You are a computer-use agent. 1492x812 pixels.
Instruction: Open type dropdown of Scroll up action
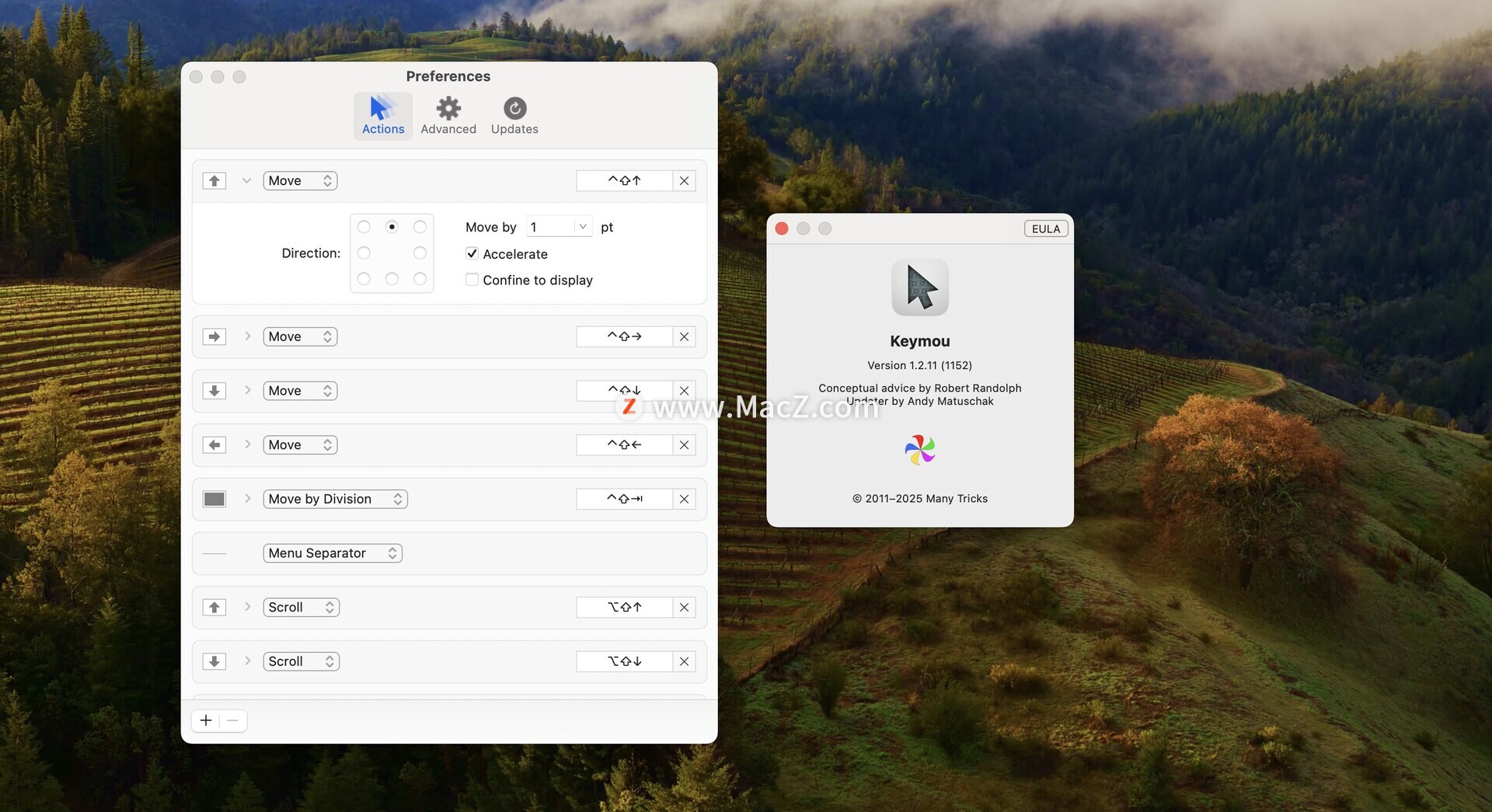click(302, 608)
